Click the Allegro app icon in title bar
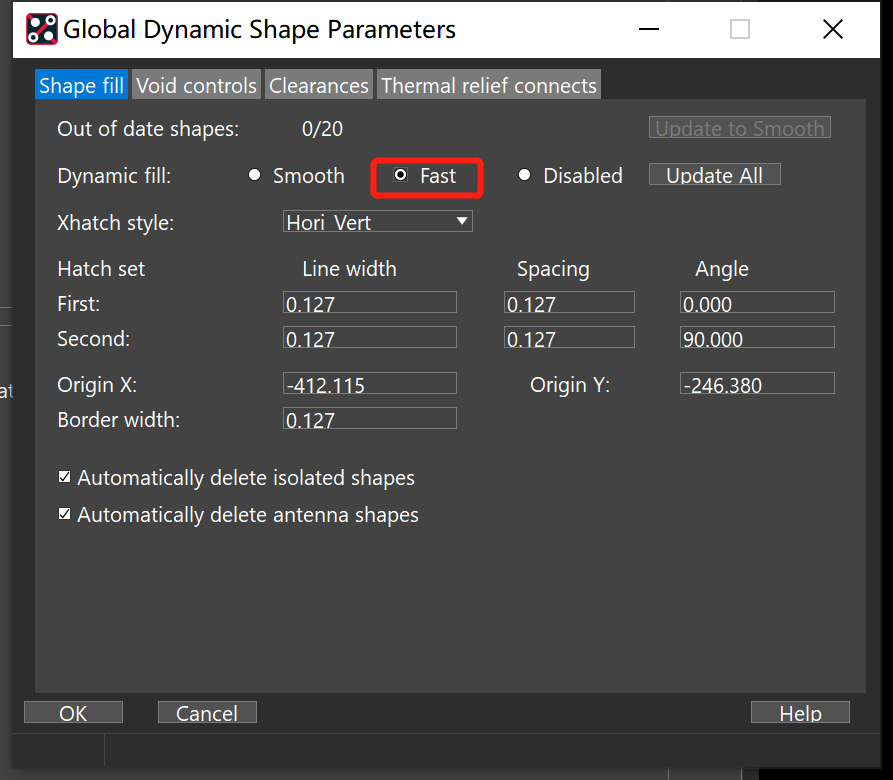This screenshot has height=780, width=893. (x=41, y=30)
